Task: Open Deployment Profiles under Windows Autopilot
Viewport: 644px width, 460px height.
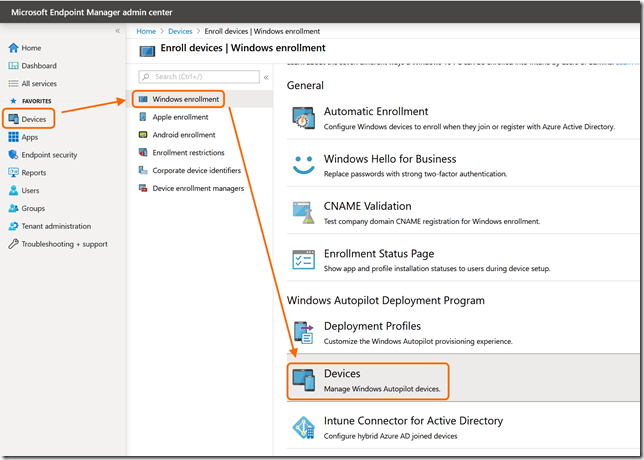Action: pos(372,326)
